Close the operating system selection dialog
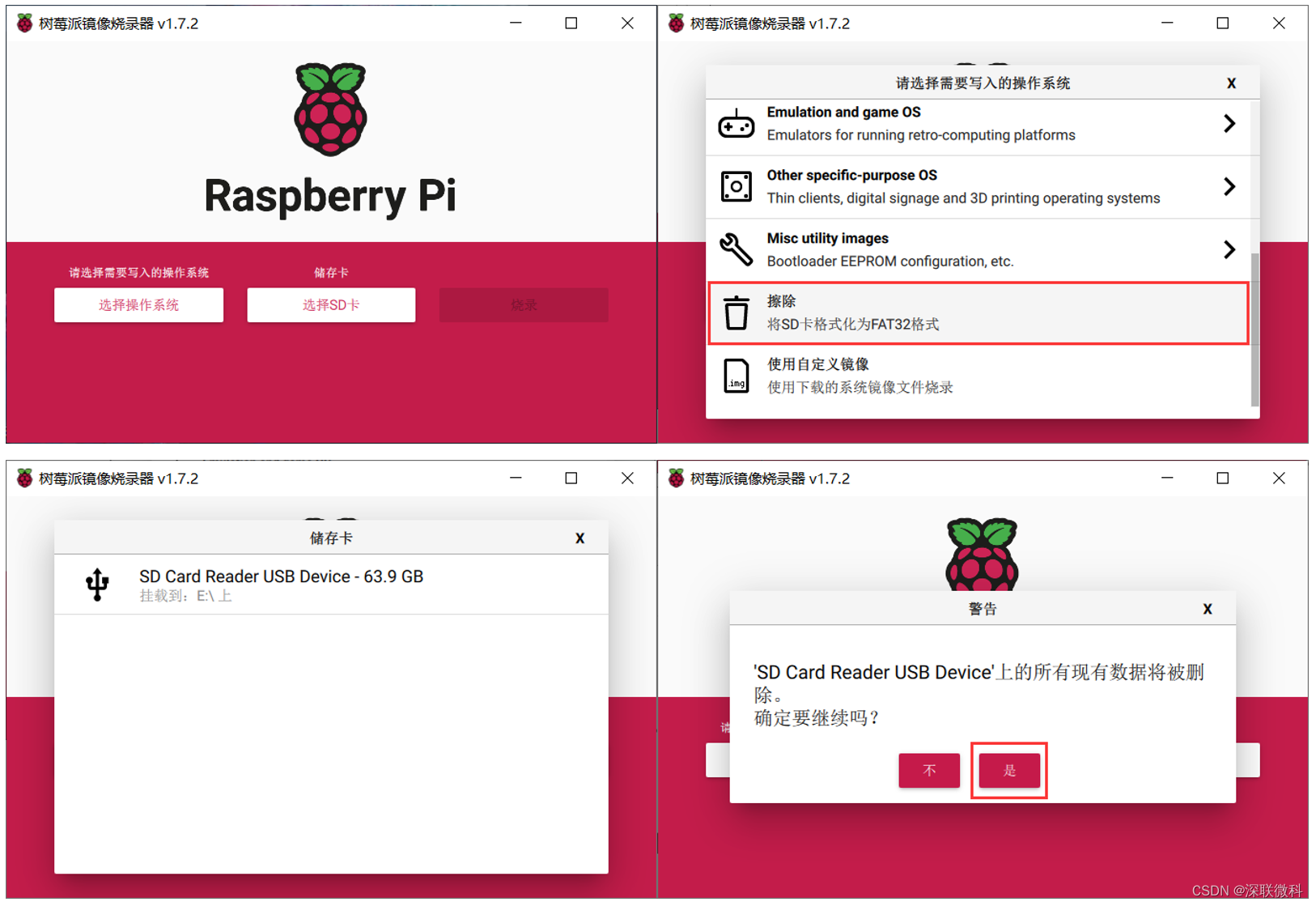Viewport: 1316px width, 906px height. (1231, 83)
